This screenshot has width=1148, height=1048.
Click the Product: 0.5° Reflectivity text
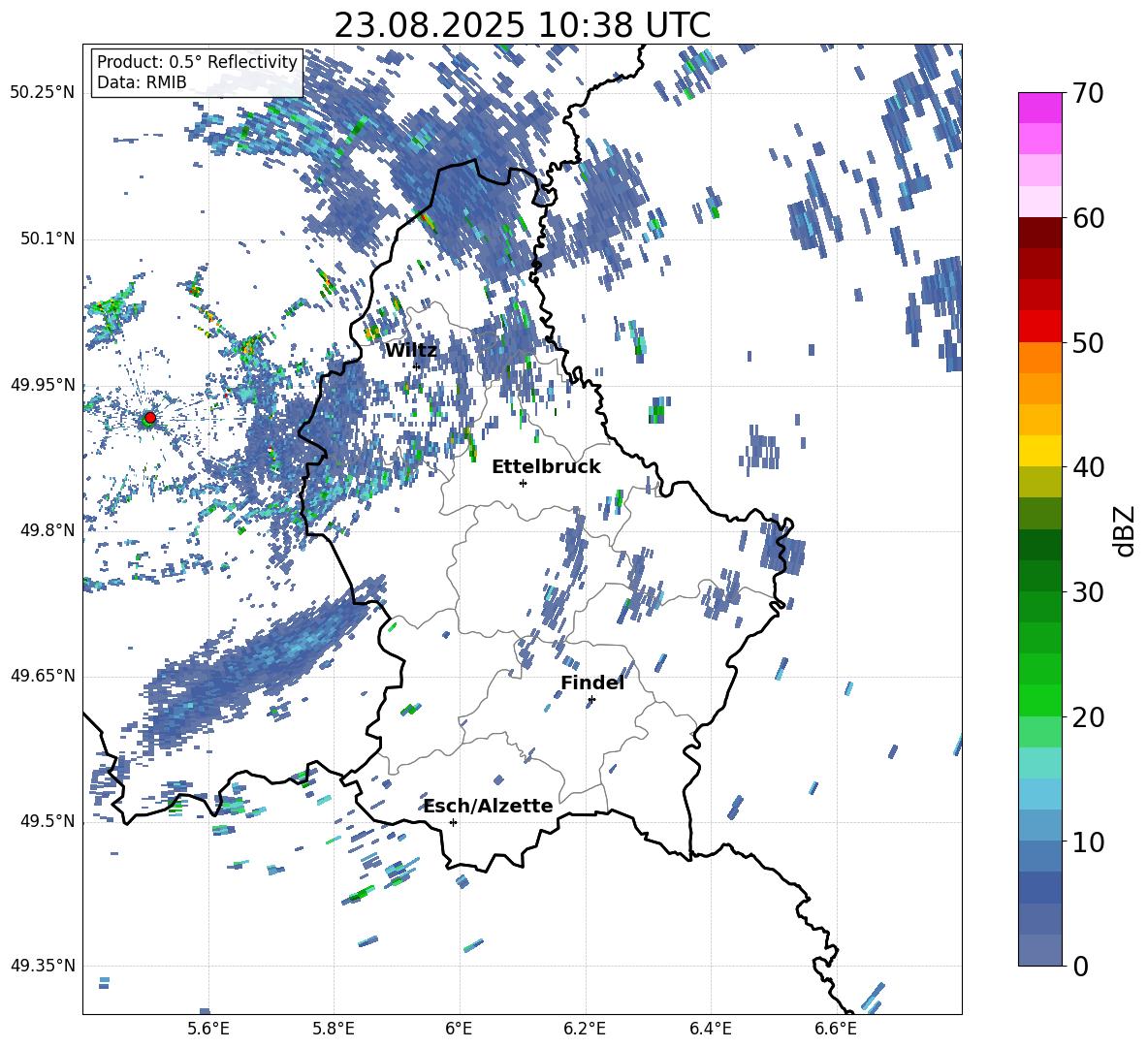(197, 61)
